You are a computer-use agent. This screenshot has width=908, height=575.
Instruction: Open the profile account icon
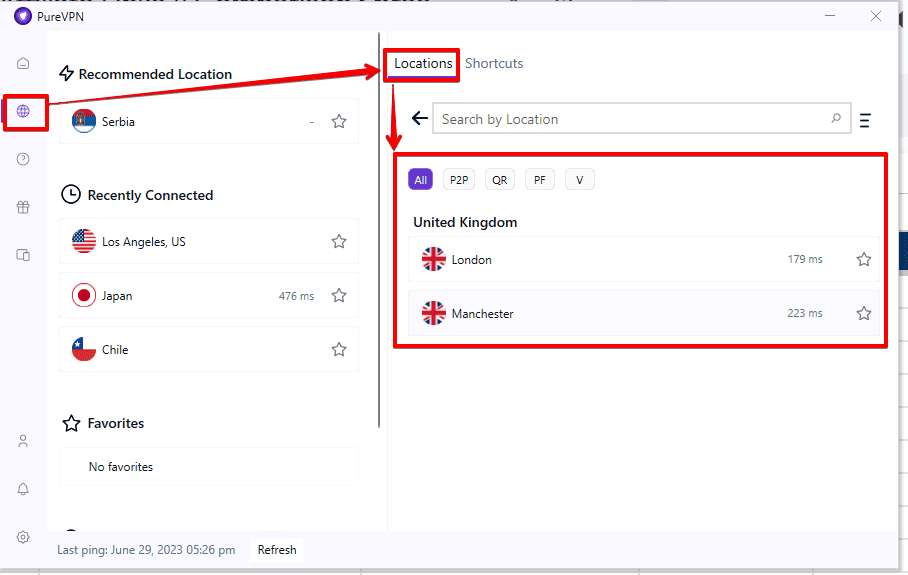23,441
